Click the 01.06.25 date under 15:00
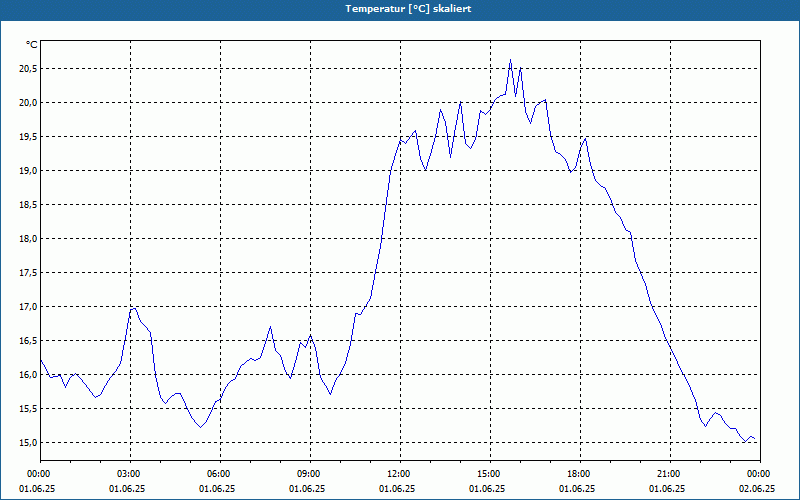The image size is (800, 500). tap(487, 489)
